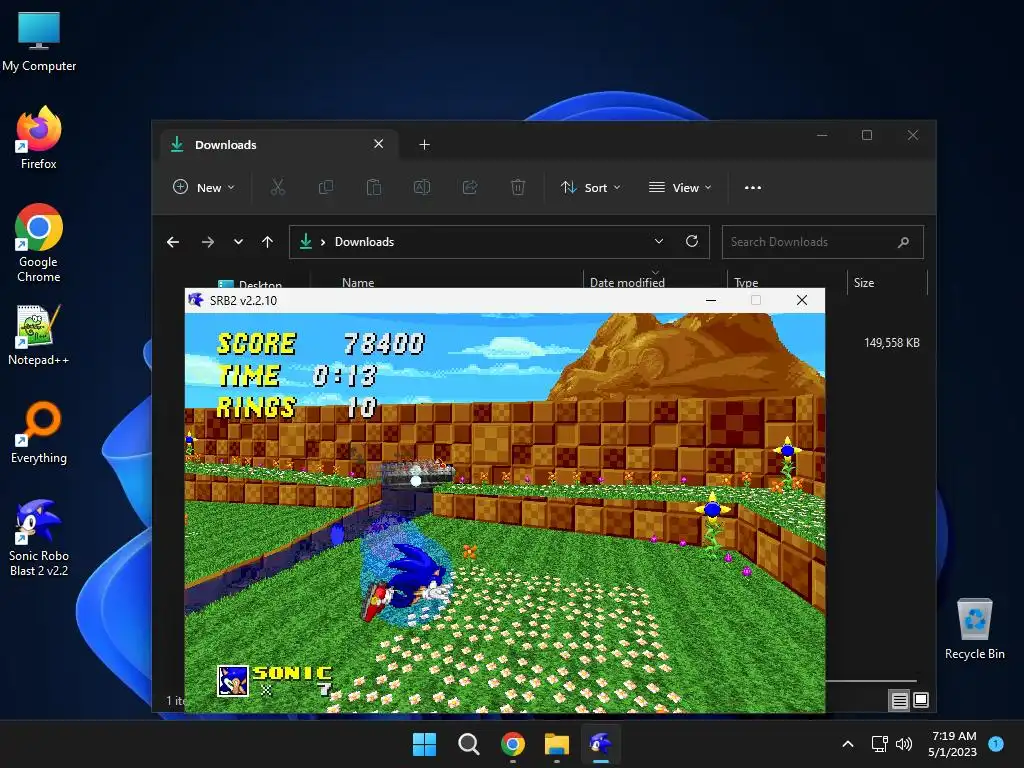1024x768 pixels.
Task: Go back in File Explorer
Action: pos(173,242)
